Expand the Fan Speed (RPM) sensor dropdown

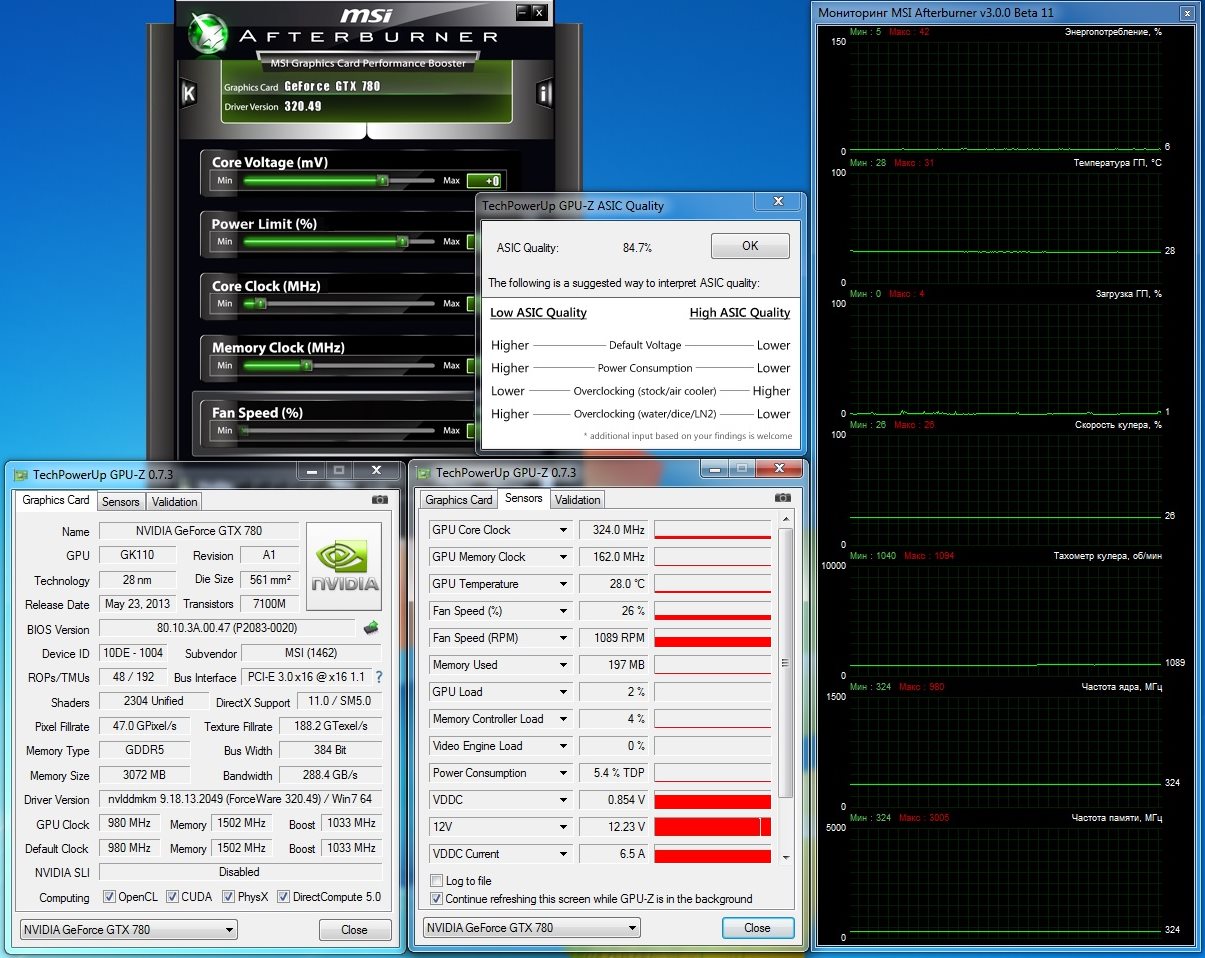[x=563, y=638]
